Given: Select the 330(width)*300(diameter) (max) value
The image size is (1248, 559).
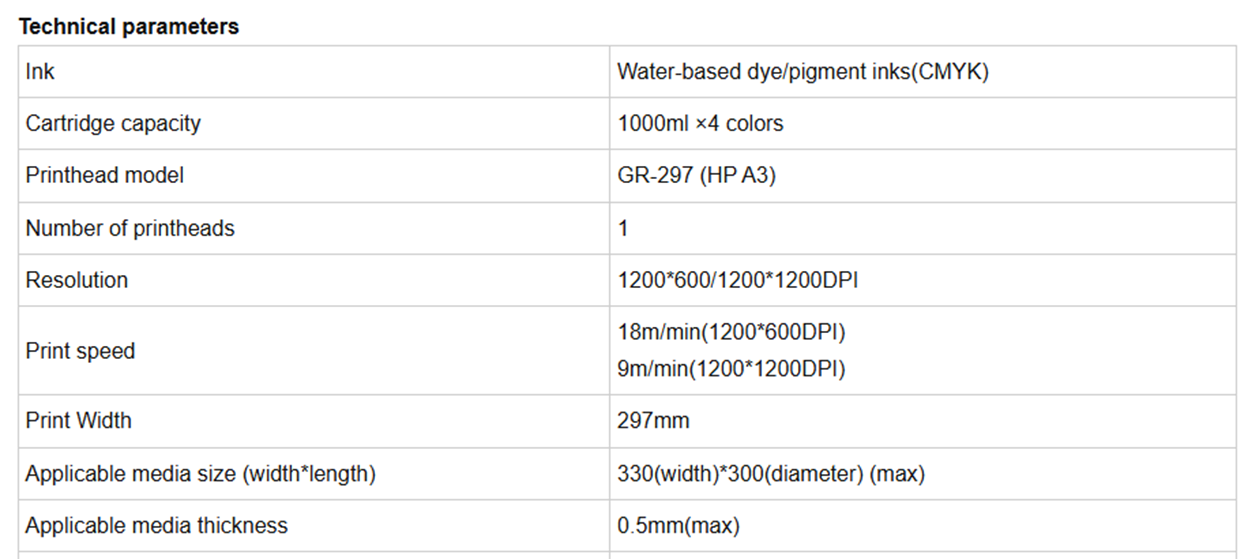Looking at the screenshot, I should click(771, 474).
